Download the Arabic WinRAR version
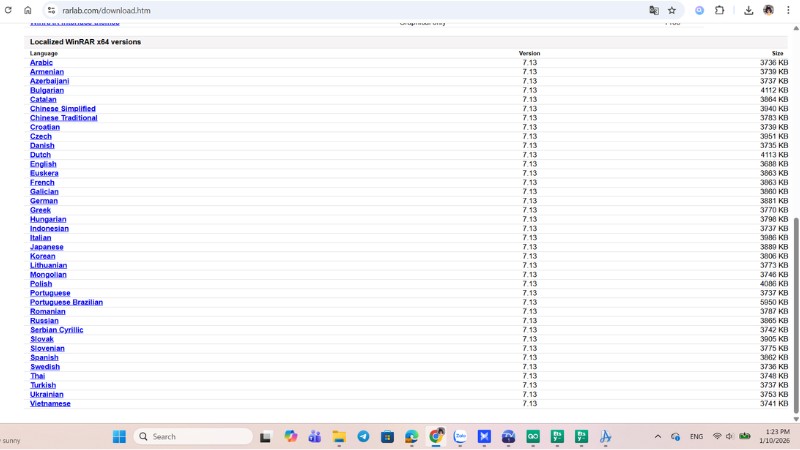 tap(41, 63)
